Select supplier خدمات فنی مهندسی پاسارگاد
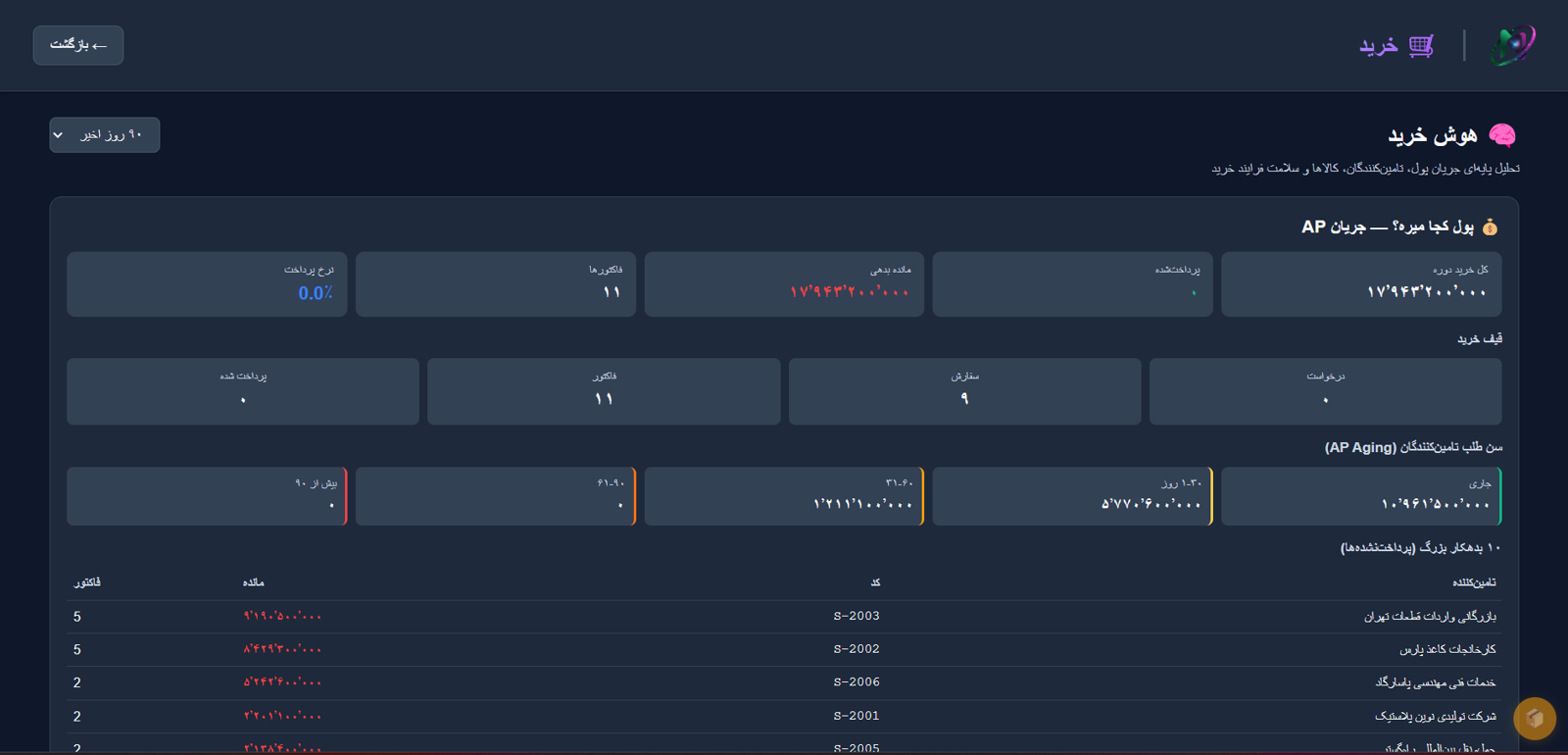Screen dimensions: 1568x755 point(1436,682)
